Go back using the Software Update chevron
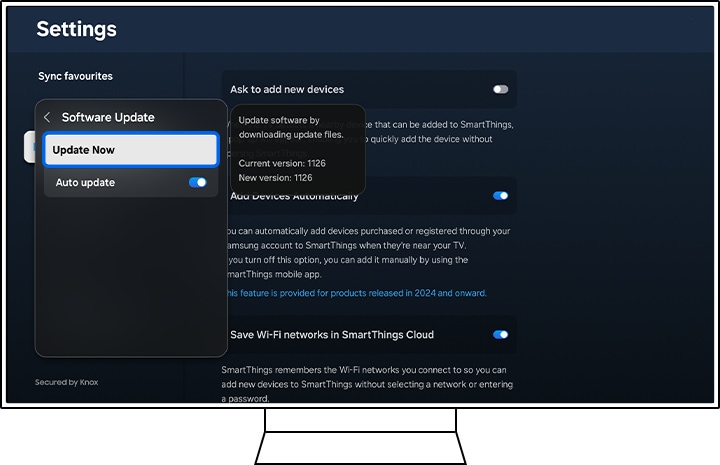The image size is (720, 465). coord(47,117)
